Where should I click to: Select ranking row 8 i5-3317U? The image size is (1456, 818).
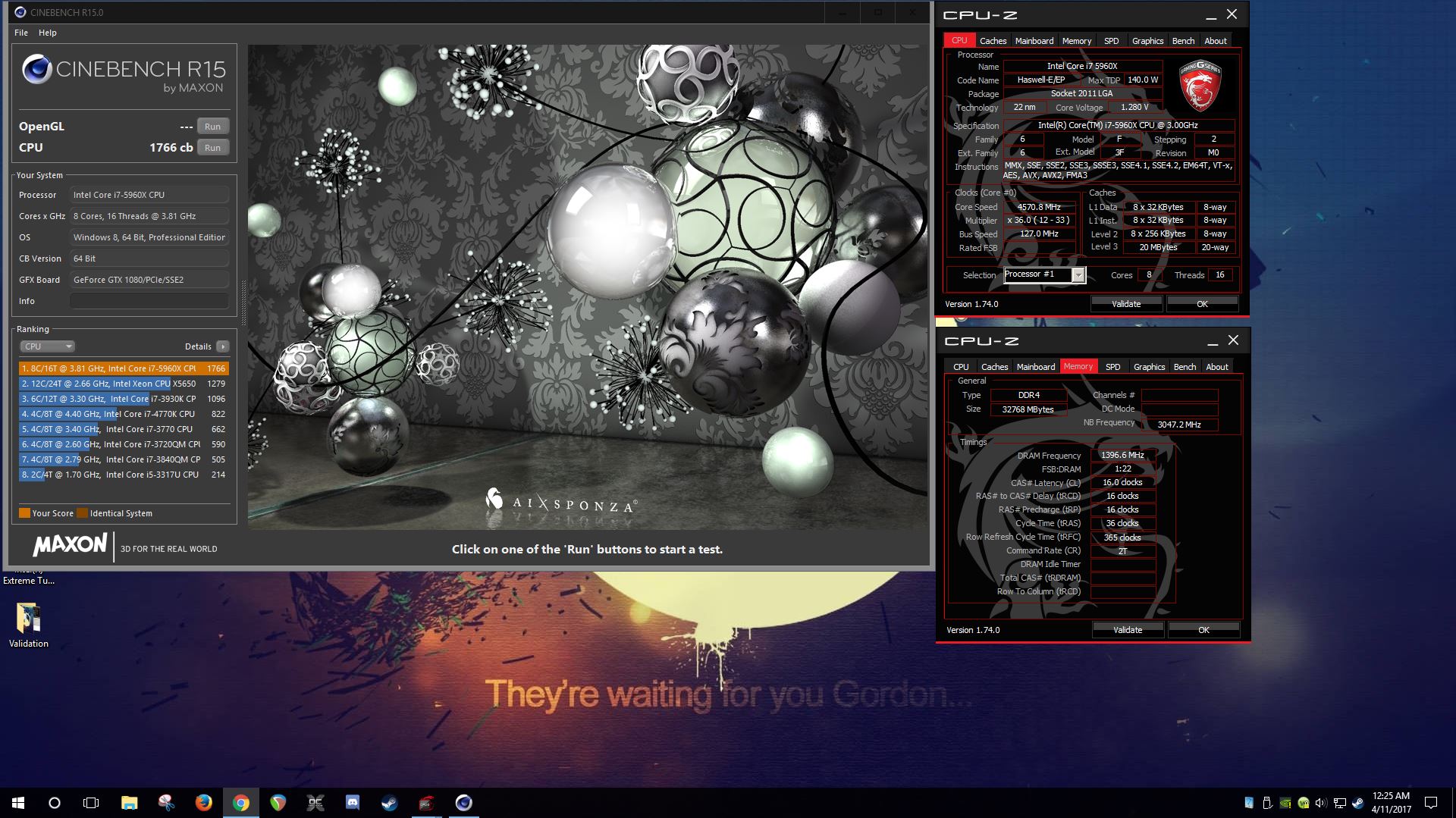point(124,475)
